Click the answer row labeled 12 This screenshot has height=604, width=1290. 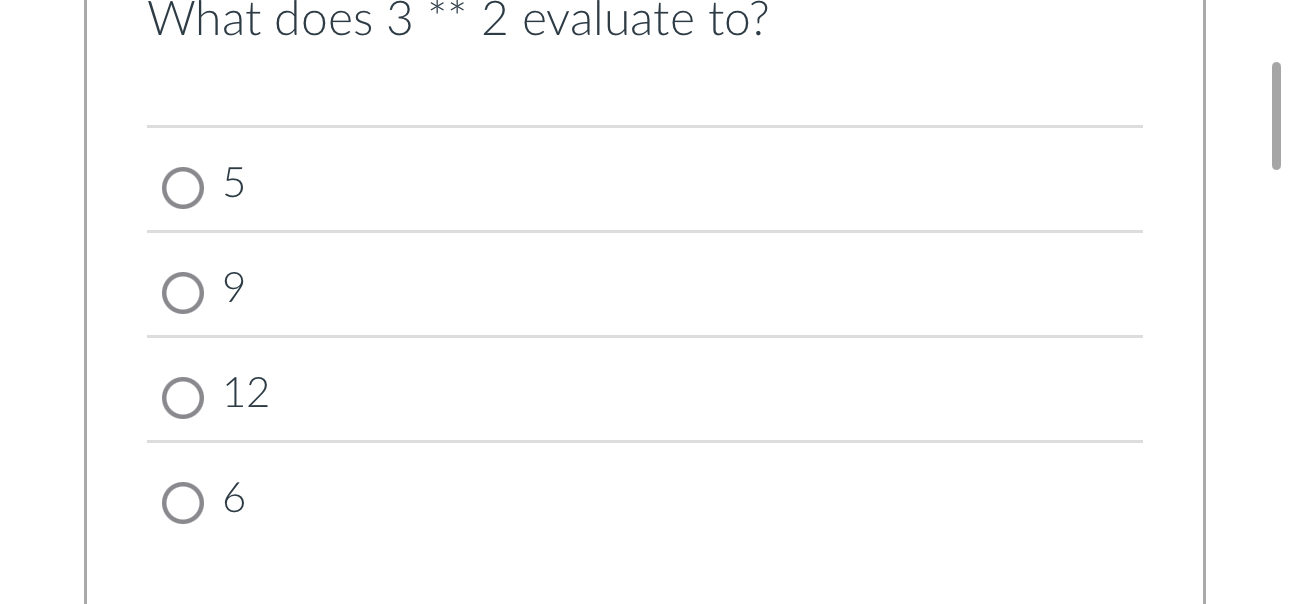click(500, 395)
